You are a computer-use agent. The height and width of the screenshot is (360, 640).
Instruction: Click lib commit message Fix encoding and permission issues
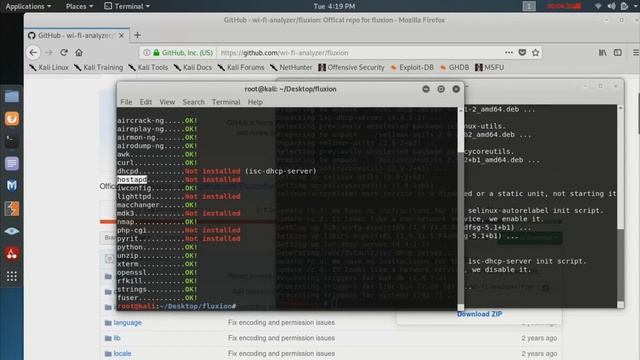[x=281, y=338]
